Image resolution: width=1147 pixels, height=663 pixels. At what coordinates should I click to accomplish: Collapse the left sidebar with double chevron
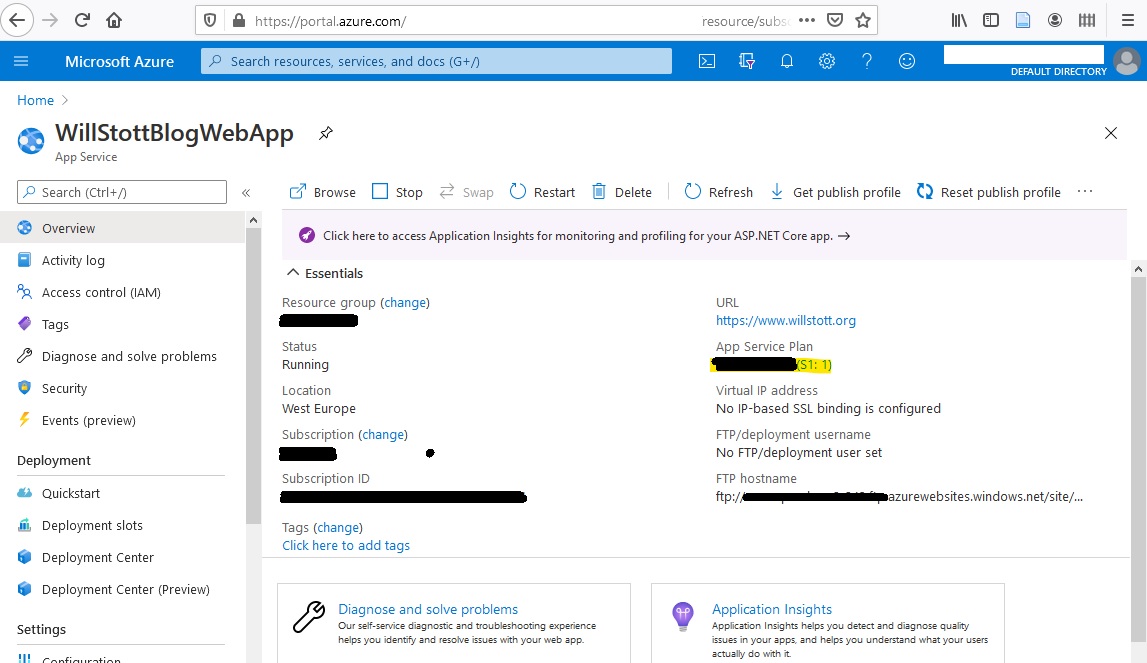(x=247, y=192)
